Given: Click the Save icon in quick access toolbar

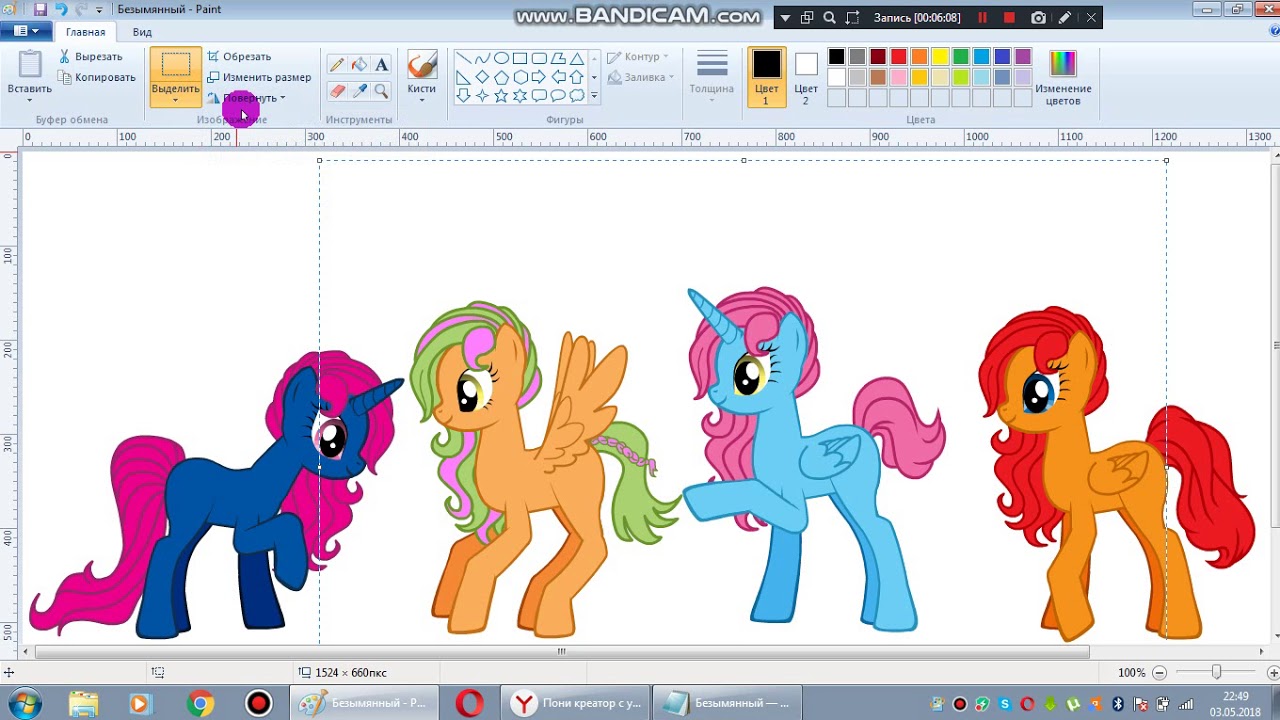Looking at the screenshot, I should point(41,9).
